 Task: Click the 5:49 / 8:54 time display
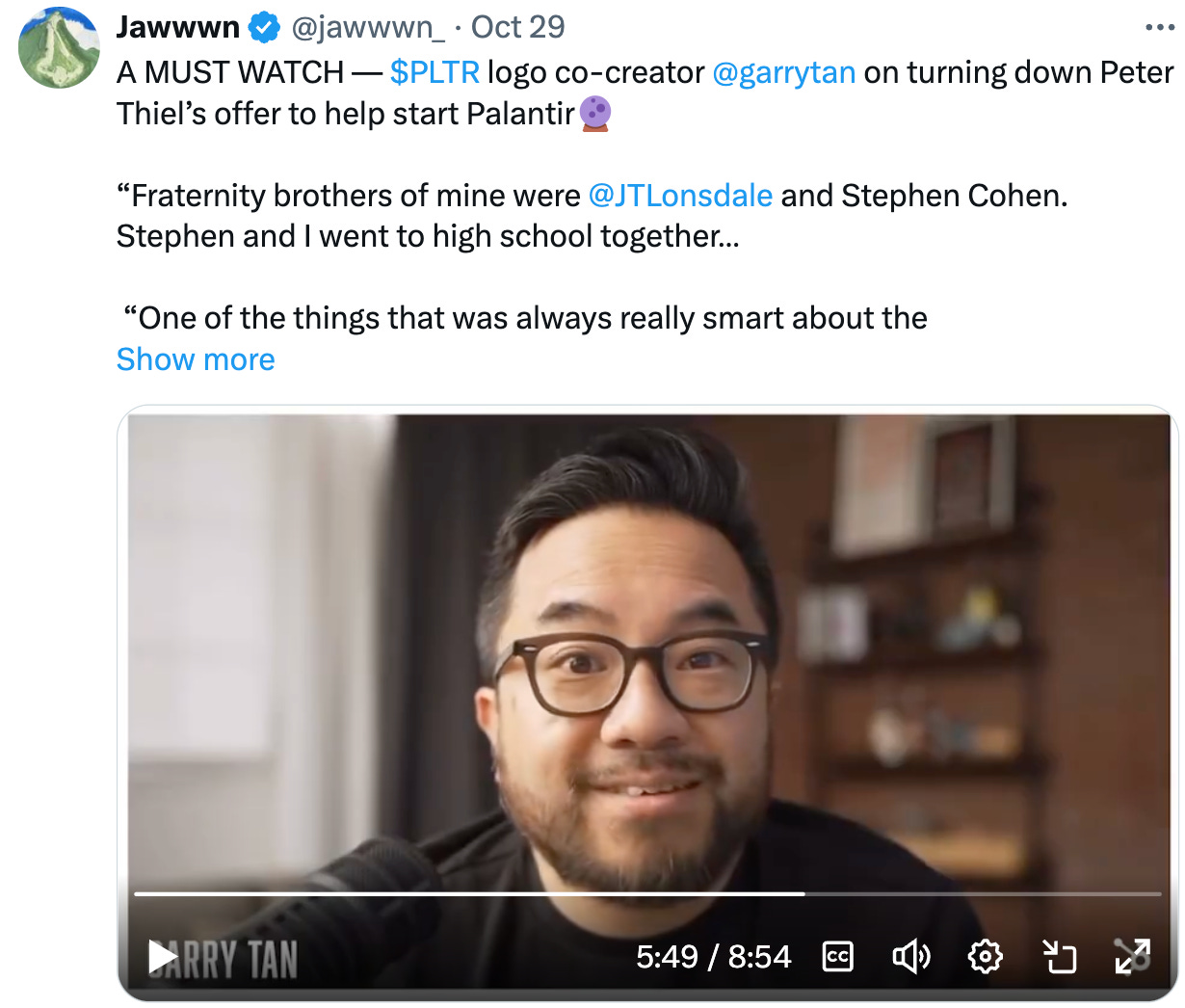713,957
